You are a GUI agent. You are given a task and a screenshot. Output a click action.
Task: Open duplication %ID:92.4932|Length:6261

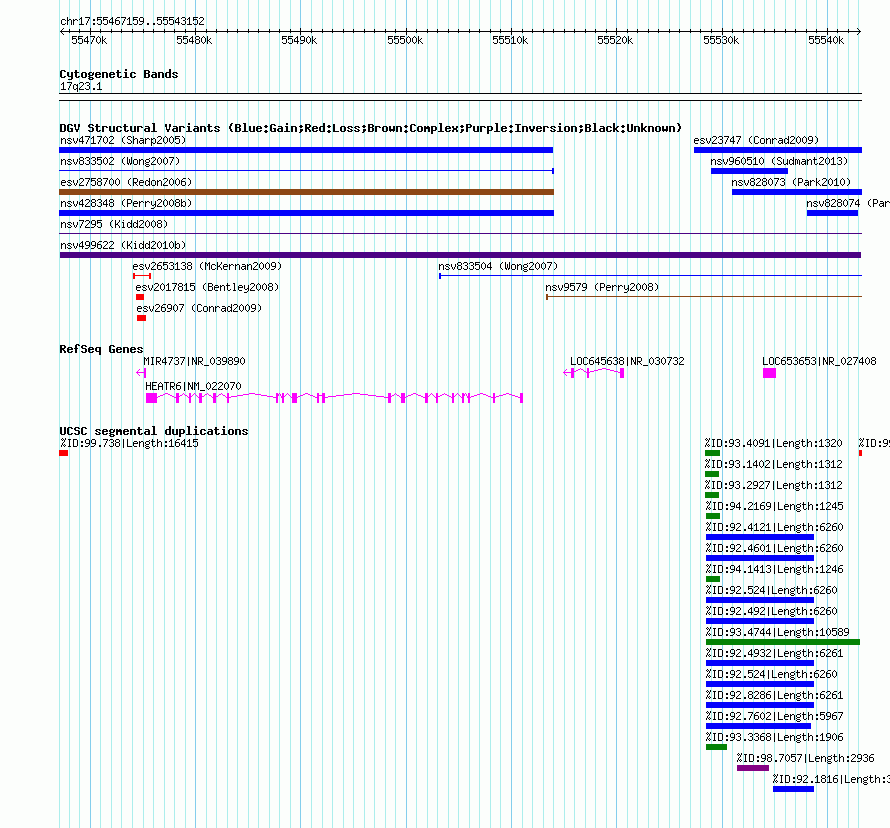click(x=760, y=663)
